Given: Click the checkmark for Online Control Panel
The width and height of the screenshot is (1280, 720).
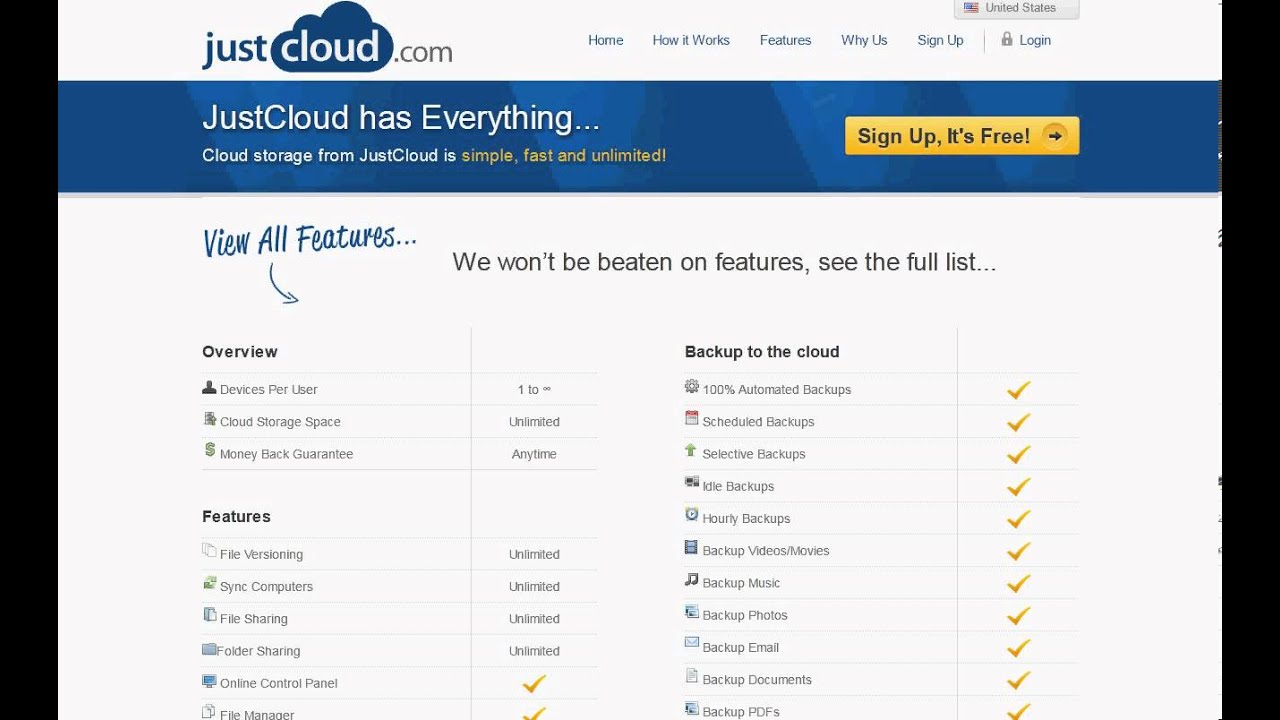Looking at the screenshot, I should click(x=534, y=684).
